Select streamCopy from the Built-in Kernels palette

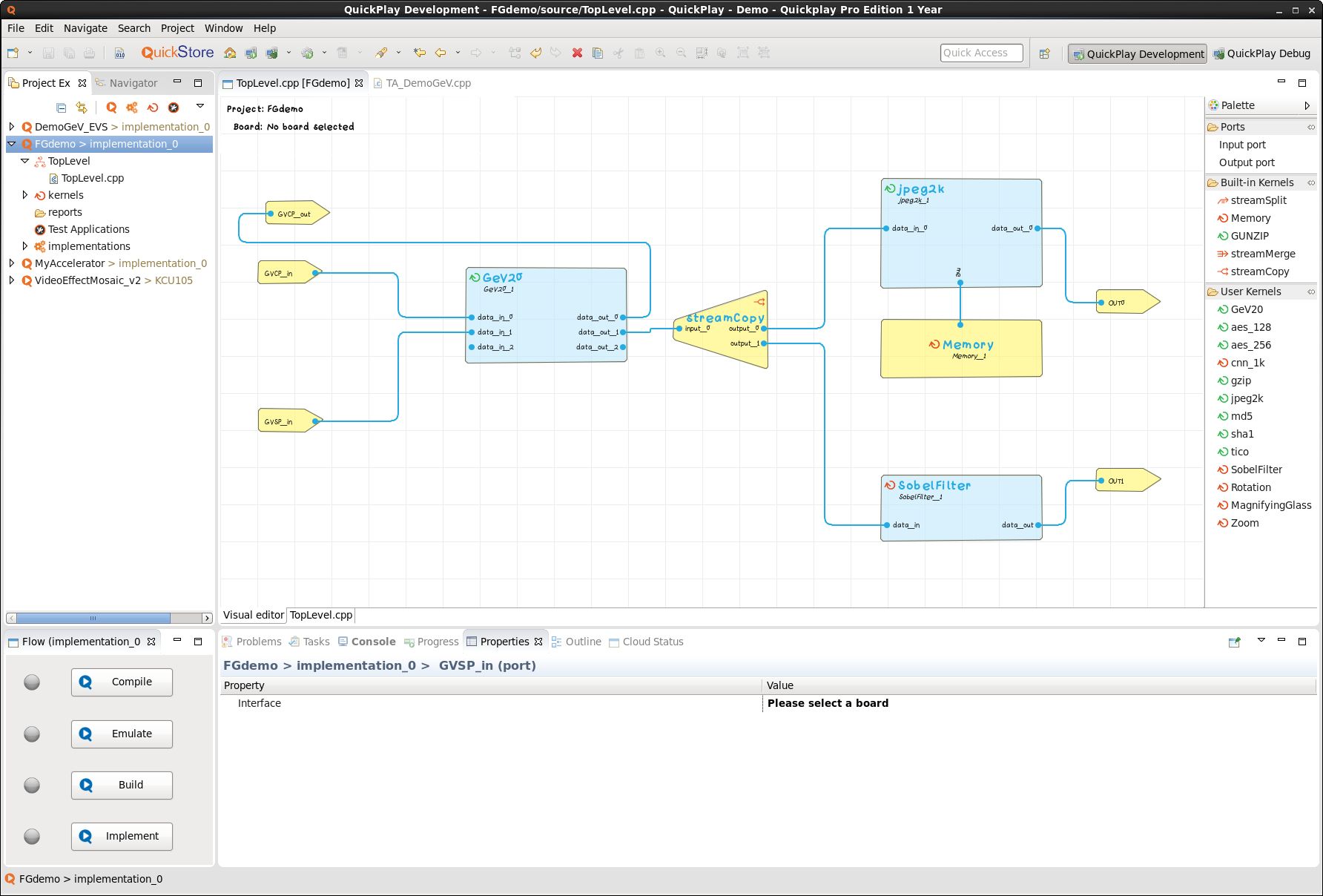[x=1258, y=271]
